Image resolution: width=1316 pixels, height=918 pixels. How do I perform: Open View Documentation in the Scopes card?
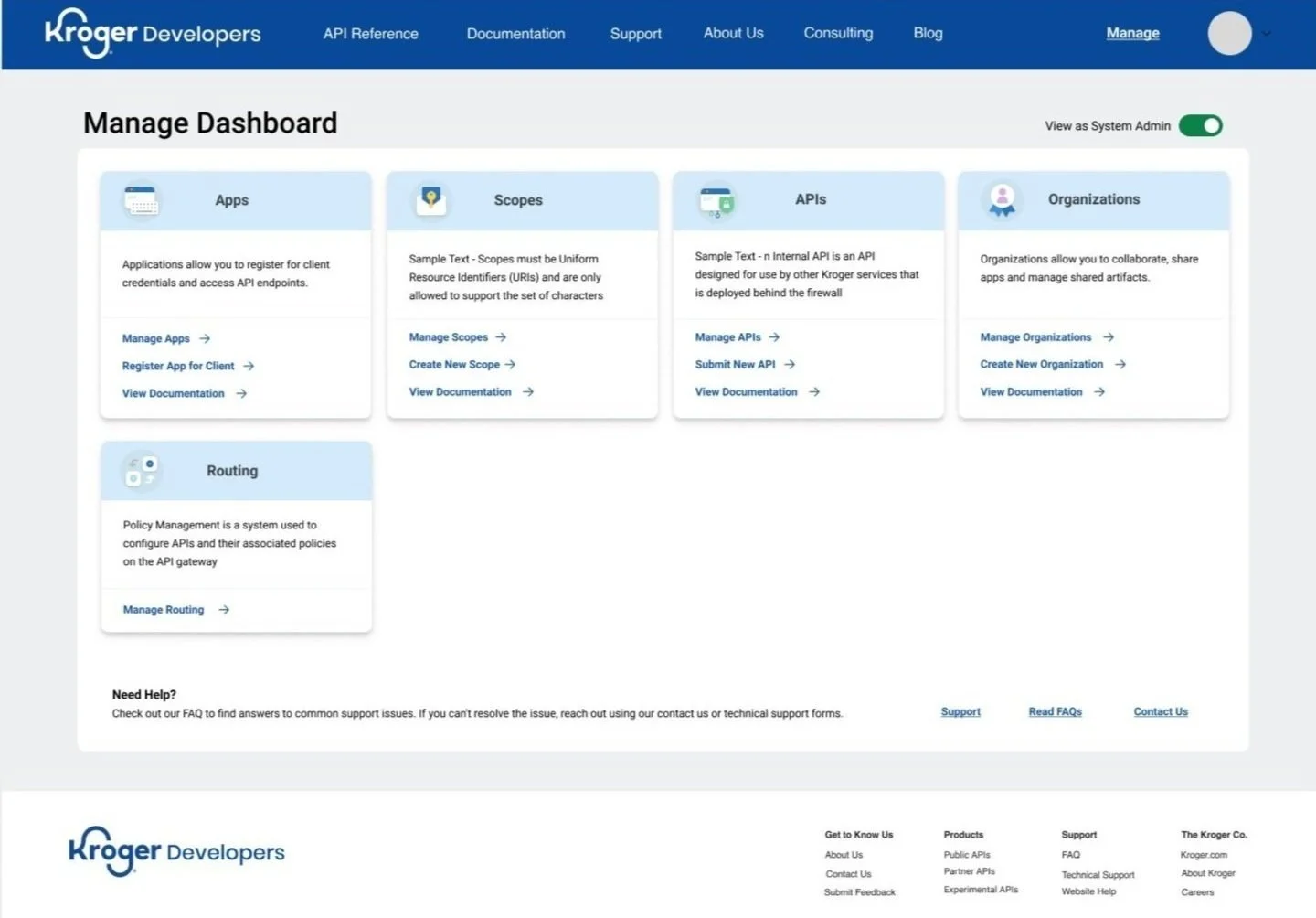[x=461, y=391]
